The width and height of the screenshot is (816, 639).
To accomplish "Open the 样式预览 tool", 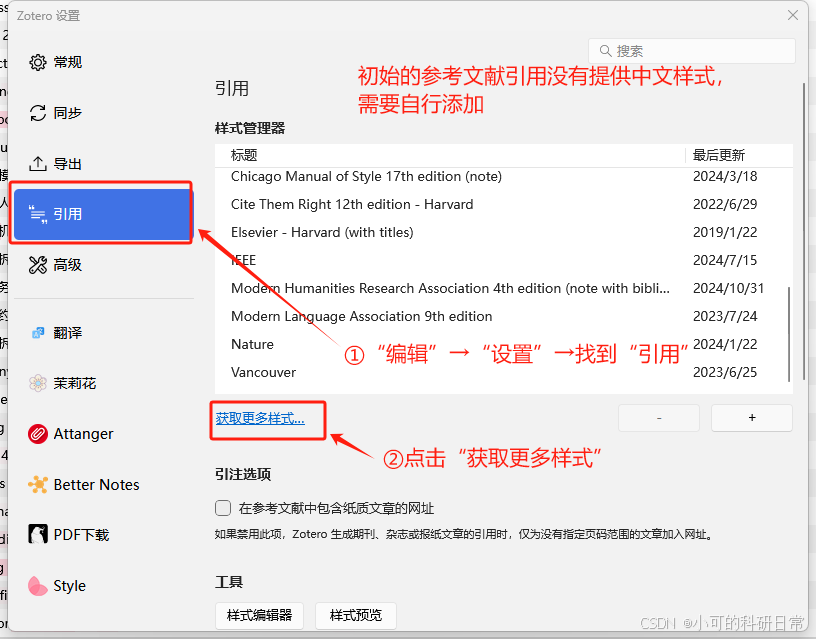I will (356, 616).
